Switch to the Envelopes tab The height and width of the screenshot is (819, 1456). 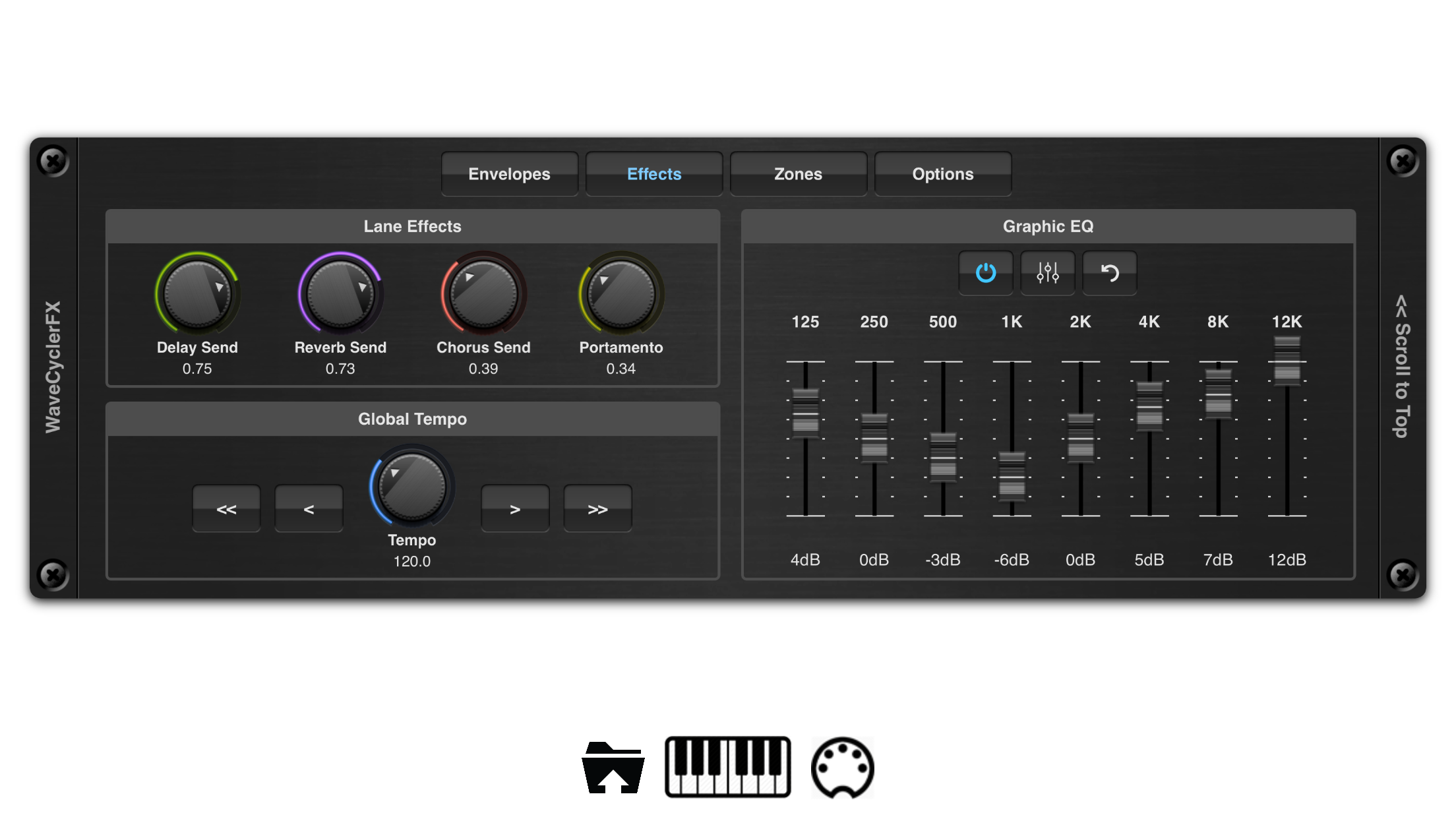click(509, 174)
